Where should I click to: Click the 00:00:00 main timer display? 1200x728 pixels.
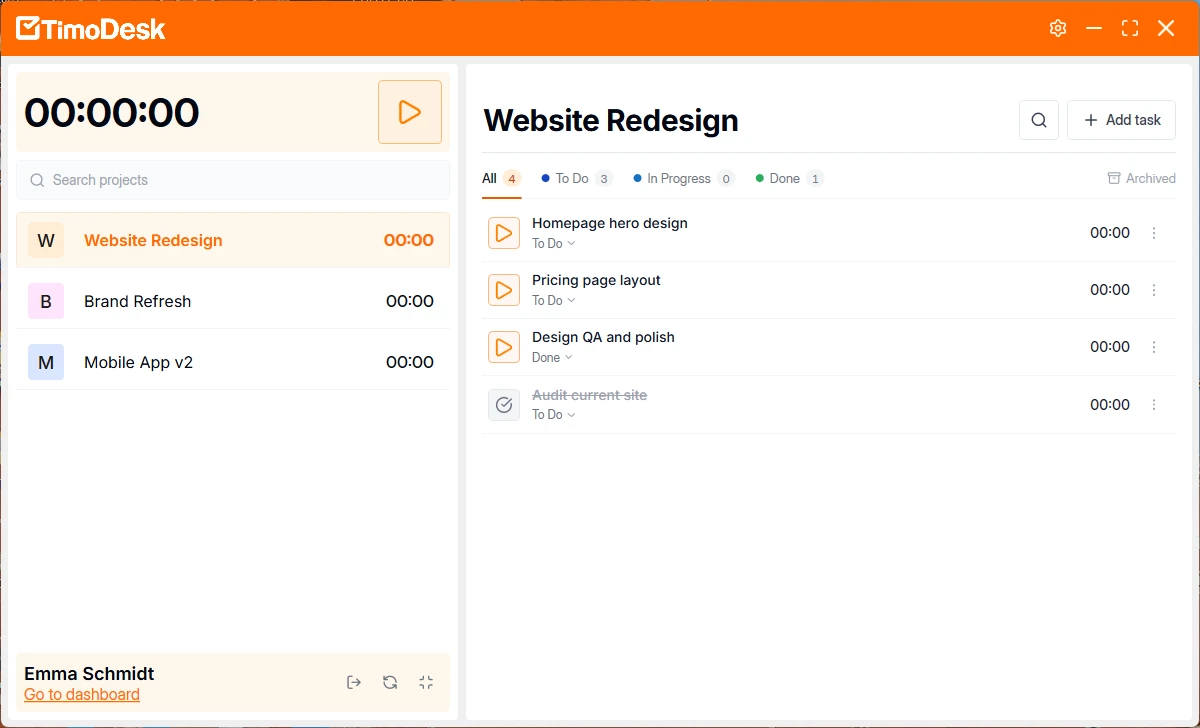pos(112,112)
